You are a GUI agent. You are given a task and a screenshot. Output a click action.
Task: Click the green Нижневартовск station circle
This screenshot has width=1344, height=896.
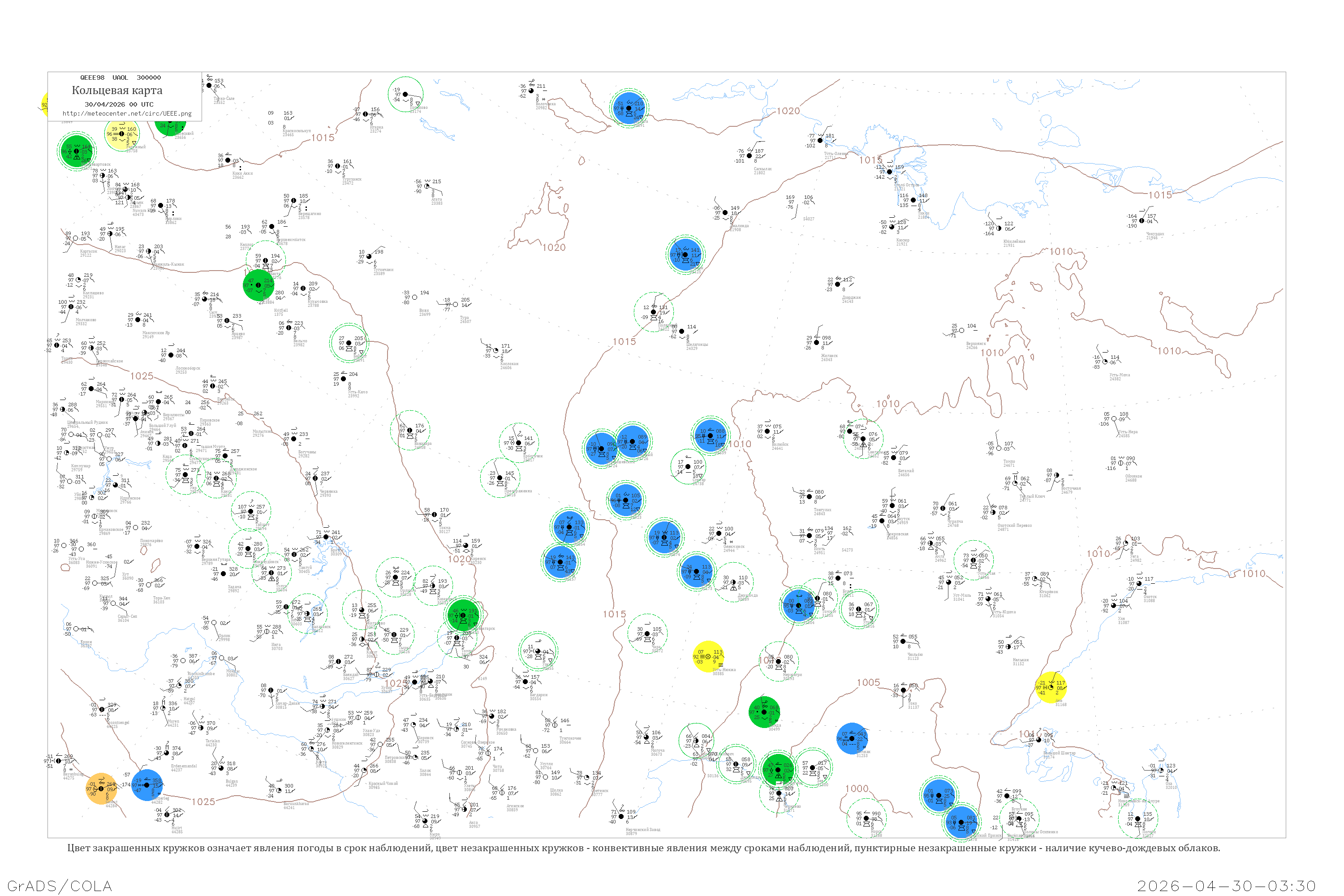pyautogui.click(x=77, y=151)
